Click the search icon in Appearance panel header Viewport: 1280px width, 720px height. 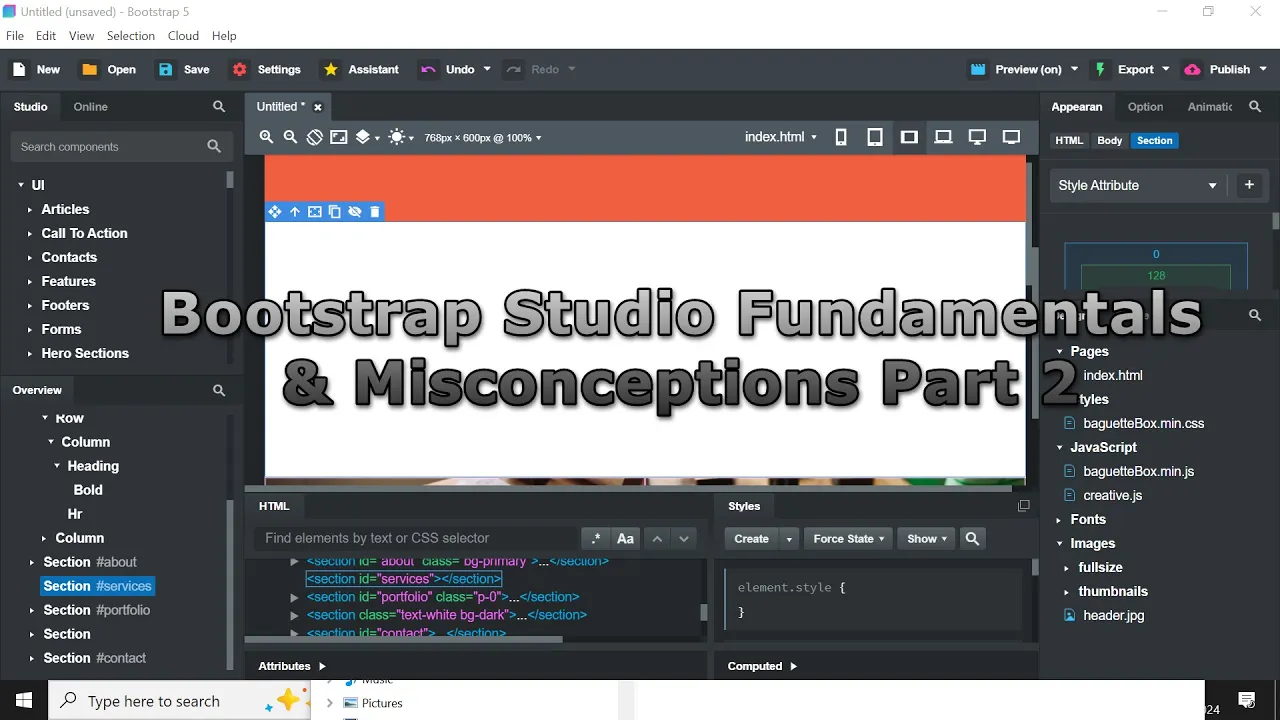click(1256, 107)
